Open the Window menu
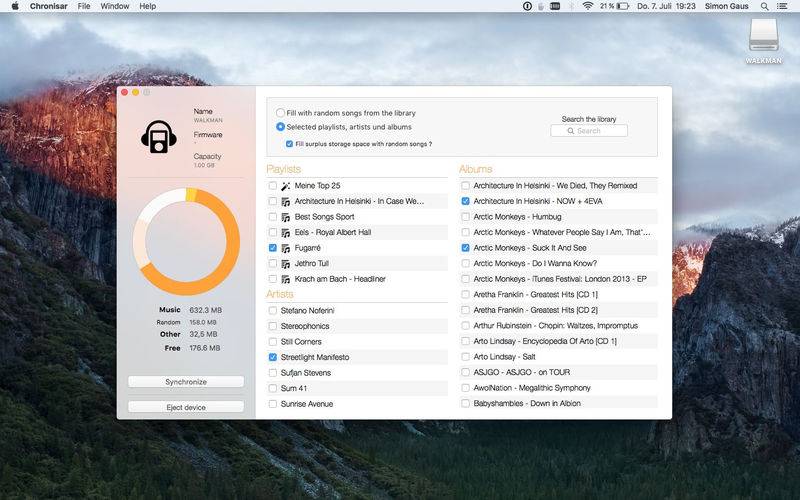The image size is (800, 500). (x=114, y=6)
